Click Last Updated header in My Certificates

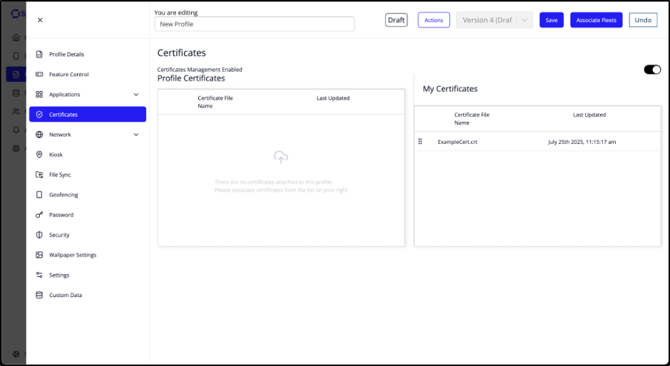point(589,115)
